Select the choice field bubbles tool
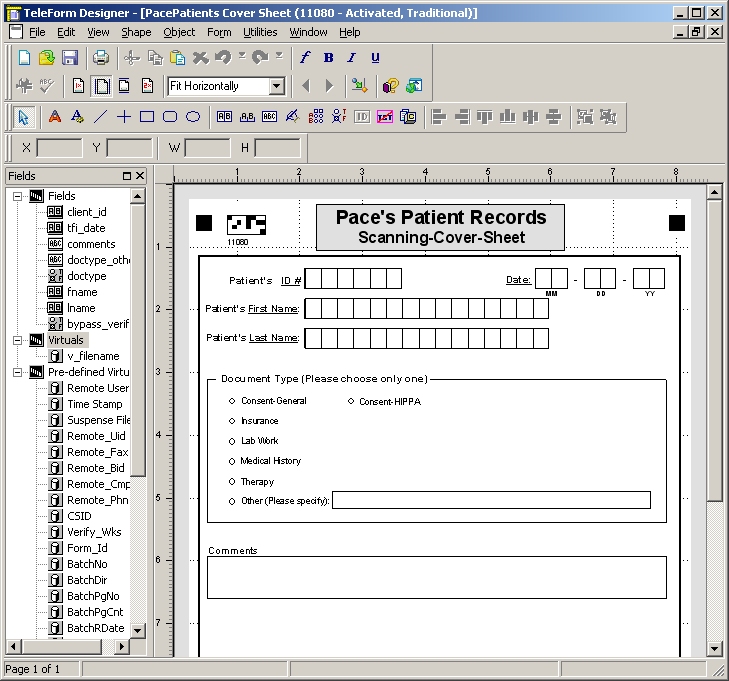The image size is (729, 681). coord(316,117)
